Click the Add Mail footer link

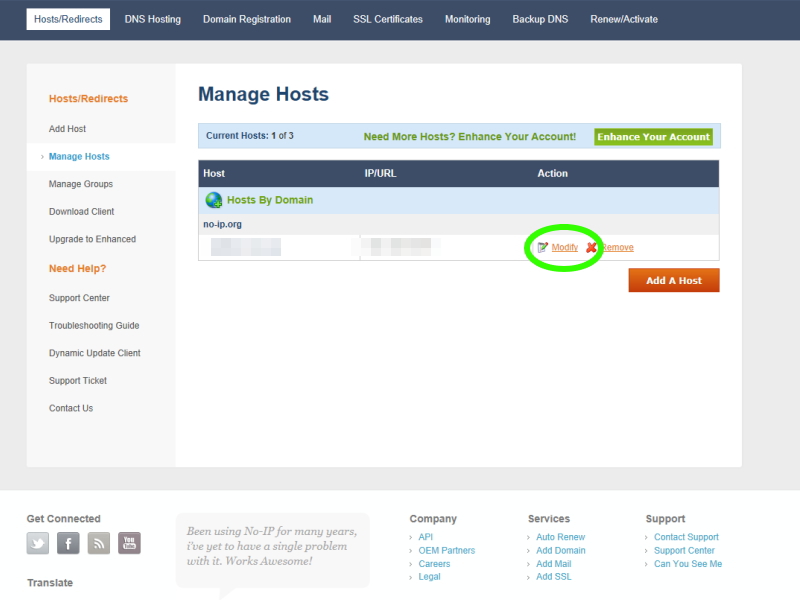point(554,564)
